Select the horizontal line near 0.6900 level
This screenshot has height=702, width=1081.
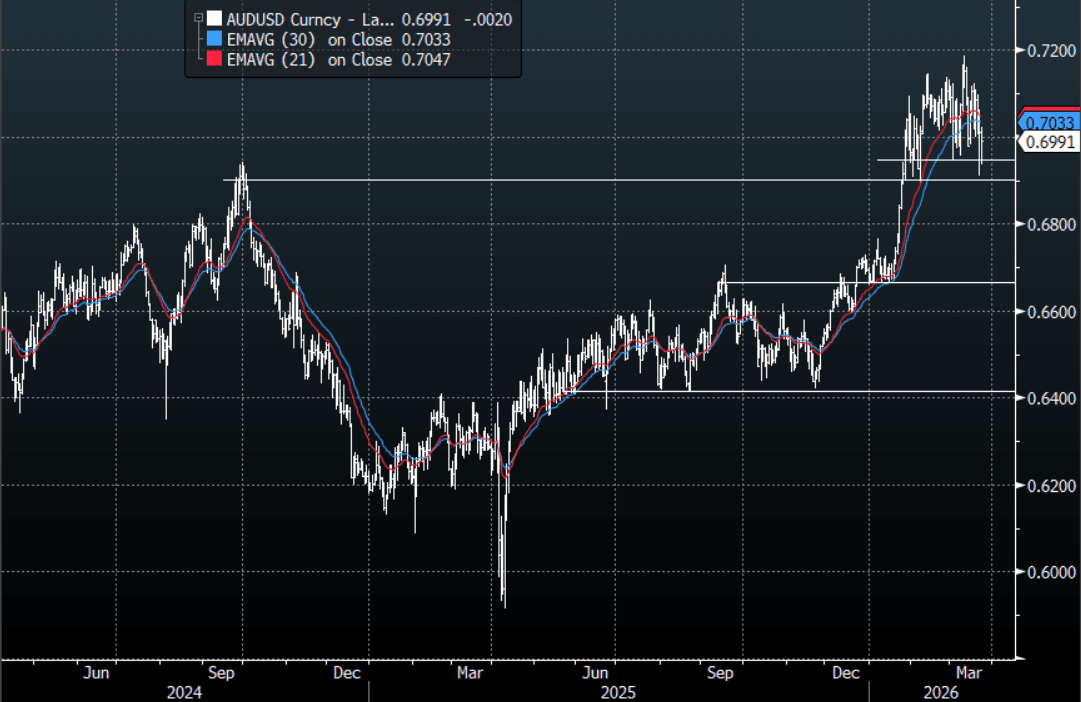pos(600,180)
